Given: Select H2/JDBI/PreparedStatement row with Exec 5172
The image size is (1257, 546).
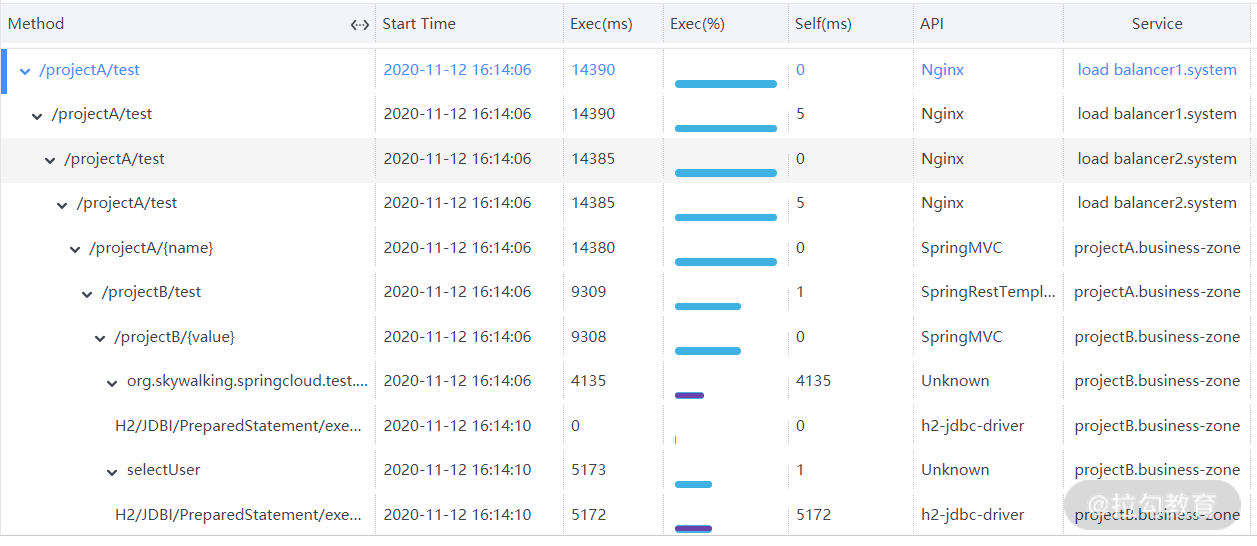Looking at the screenshot, I should 628,515.
